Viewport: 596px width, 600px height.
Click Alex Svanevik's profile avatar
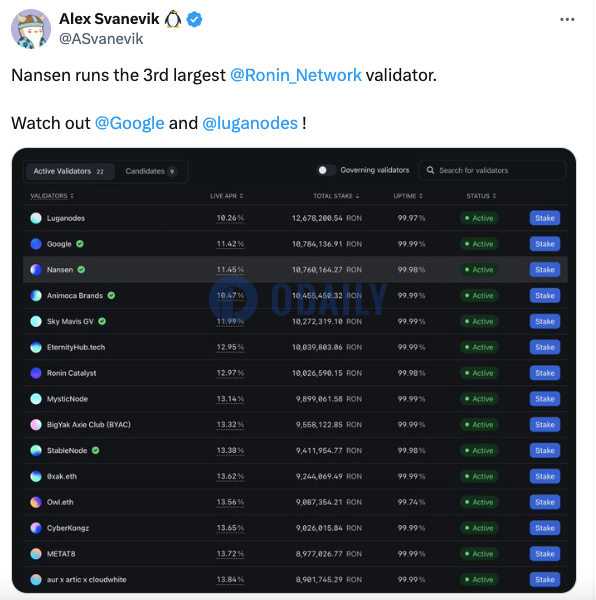tap(31, 29)
